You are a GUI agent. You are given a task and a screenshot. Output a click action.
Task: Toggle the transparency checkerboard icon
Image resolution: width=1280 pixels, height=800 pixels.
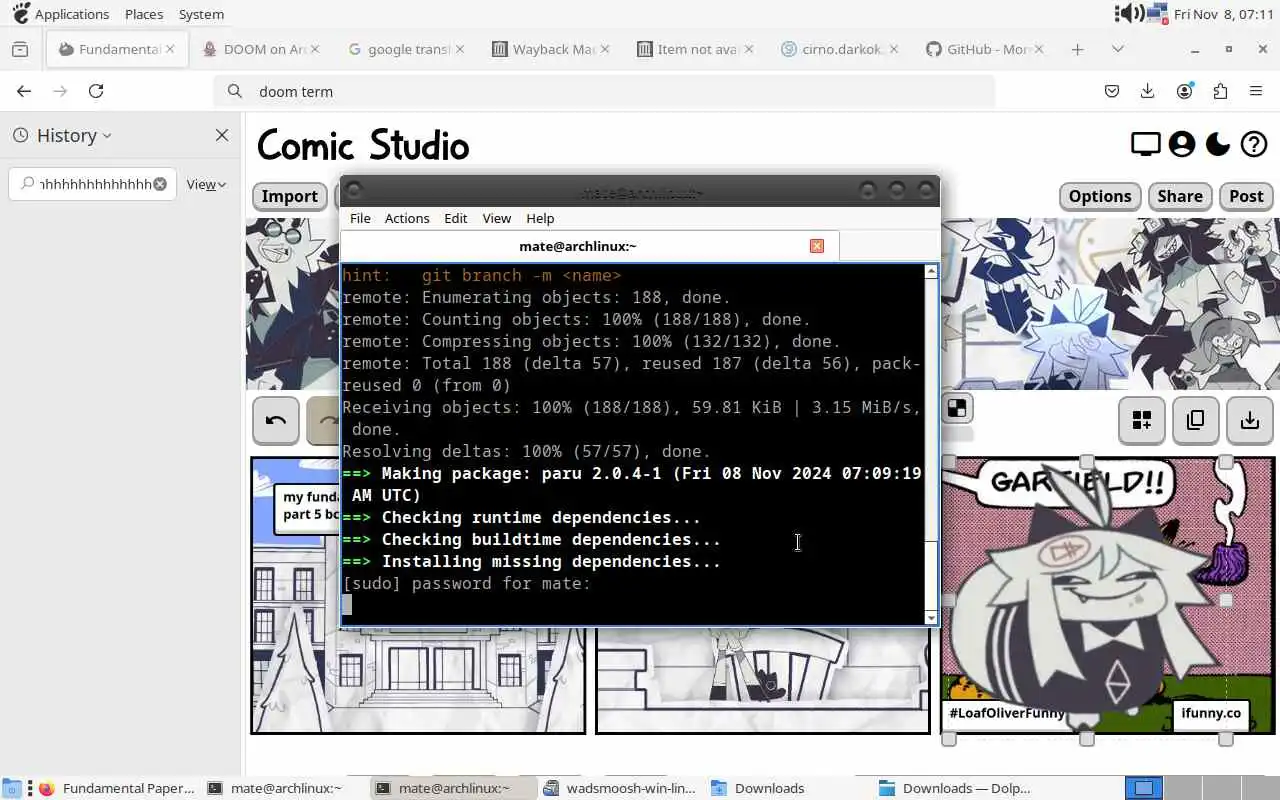[x=957, y=408]
